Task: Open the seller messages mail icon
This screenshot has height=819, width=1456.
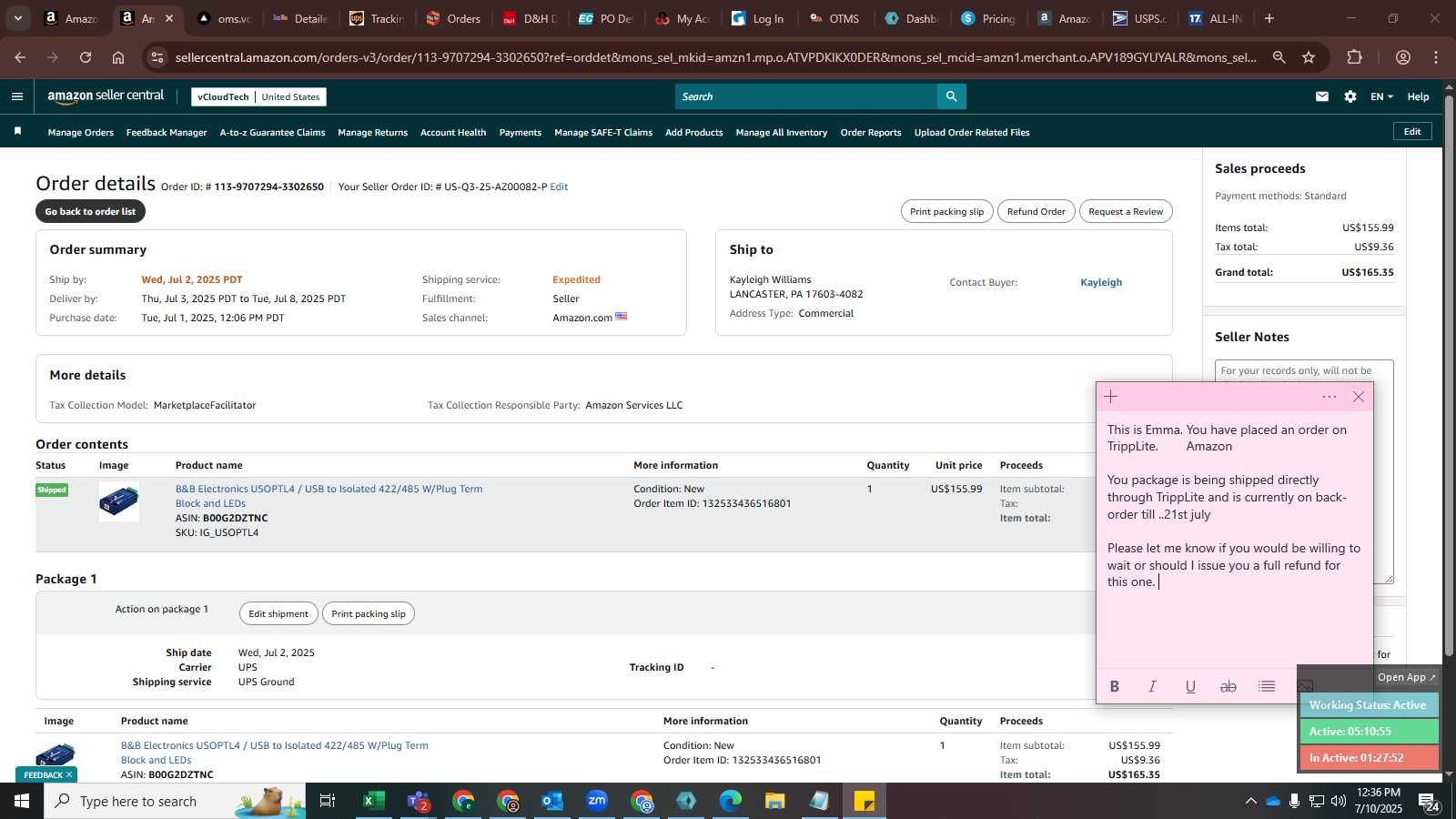Action: coord(1322,96)
